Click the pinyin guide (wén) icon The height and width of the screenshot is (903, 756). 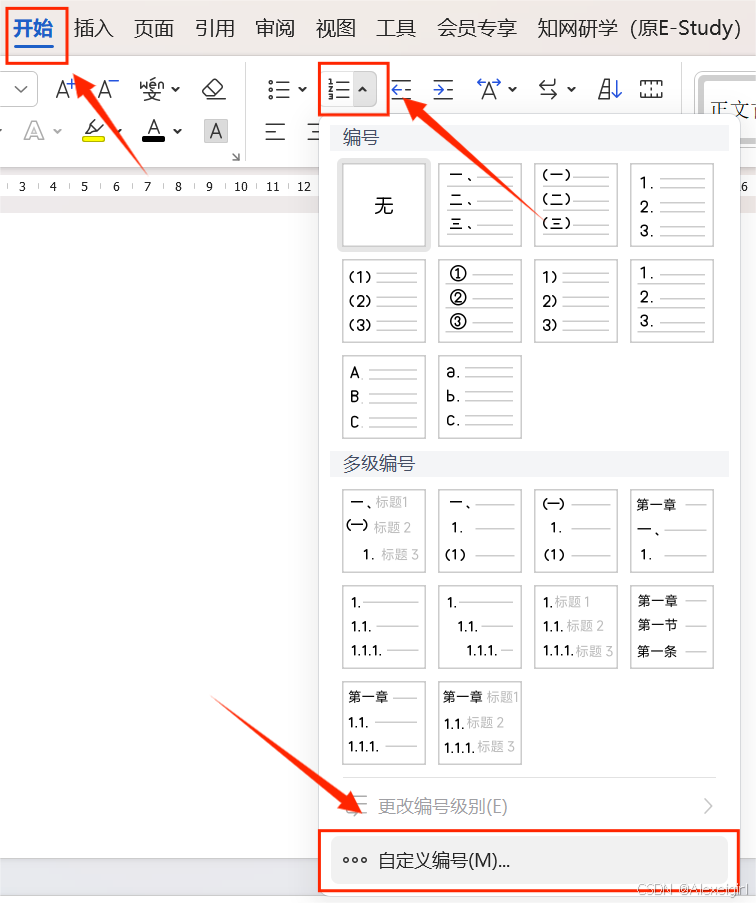point(152,89)
